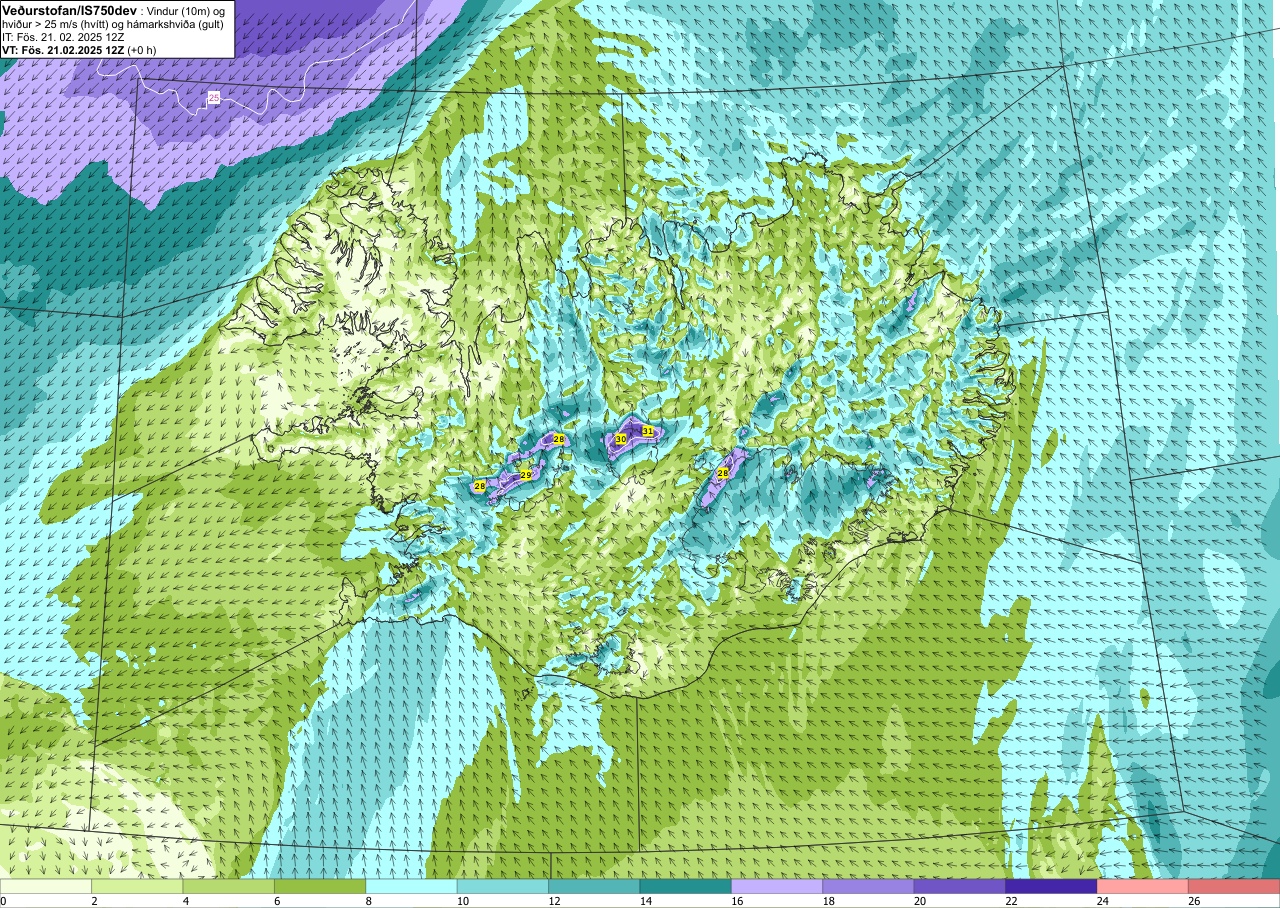Select the 8–10 m/s pale cyan legend swatch
The height and width of the screenshot is (908, 1280).
[x=412, y=886]
